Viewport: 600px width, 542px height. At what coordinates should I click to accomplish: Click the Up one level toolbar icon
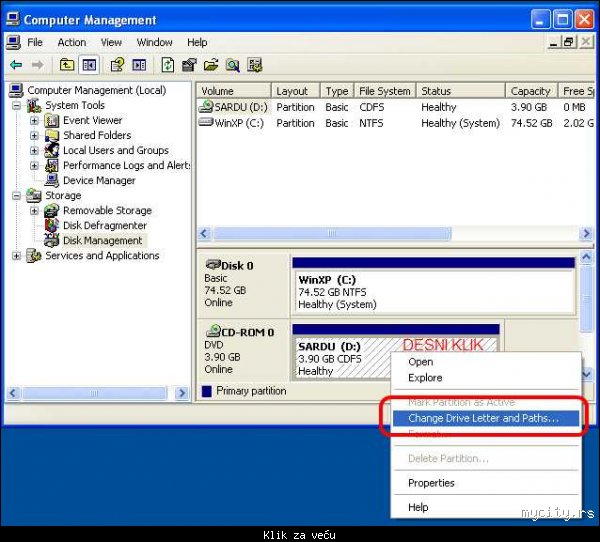67,65
